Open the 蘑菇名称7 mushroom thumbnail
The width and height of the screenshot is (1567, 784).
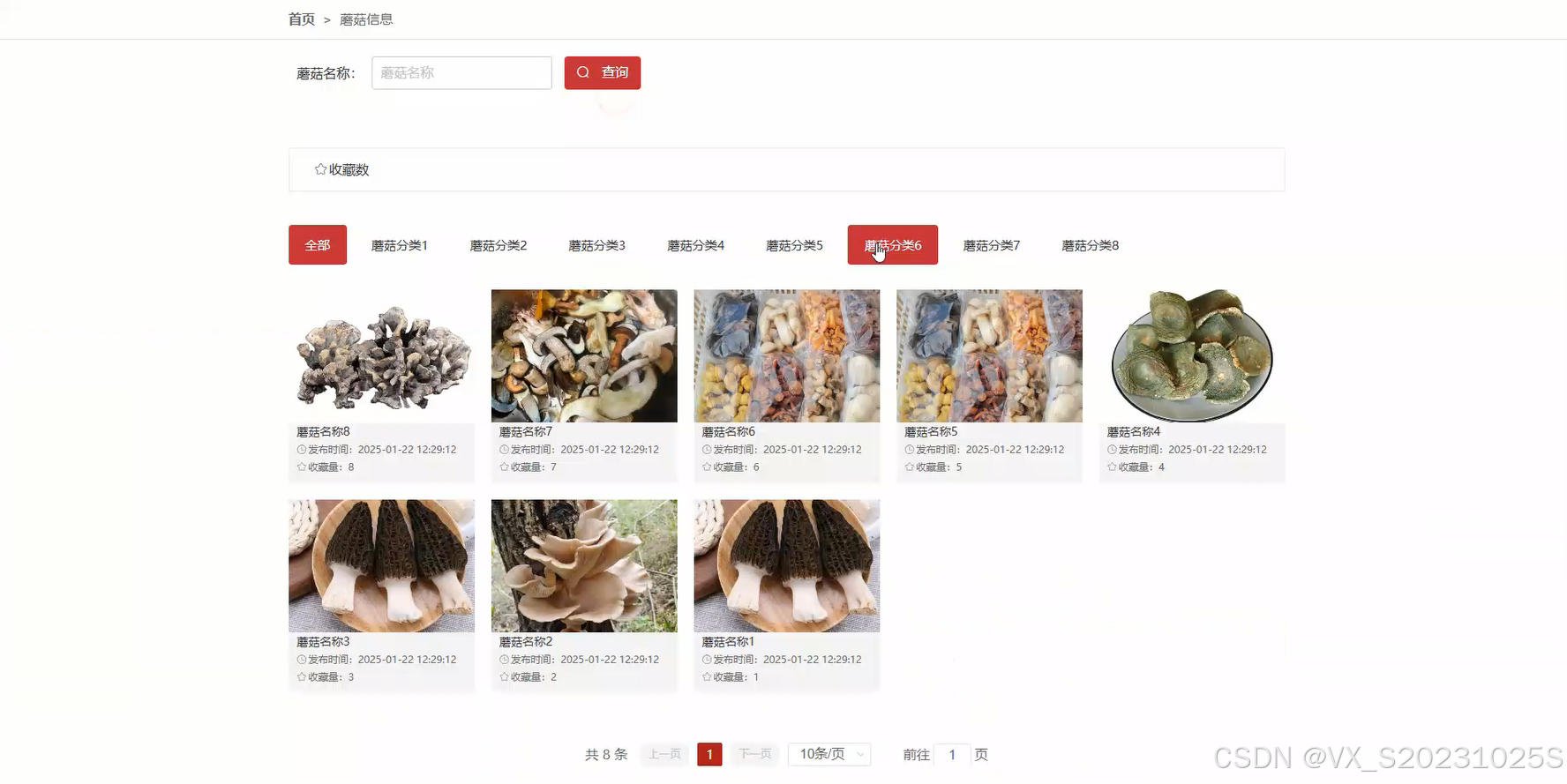[584, 356]
